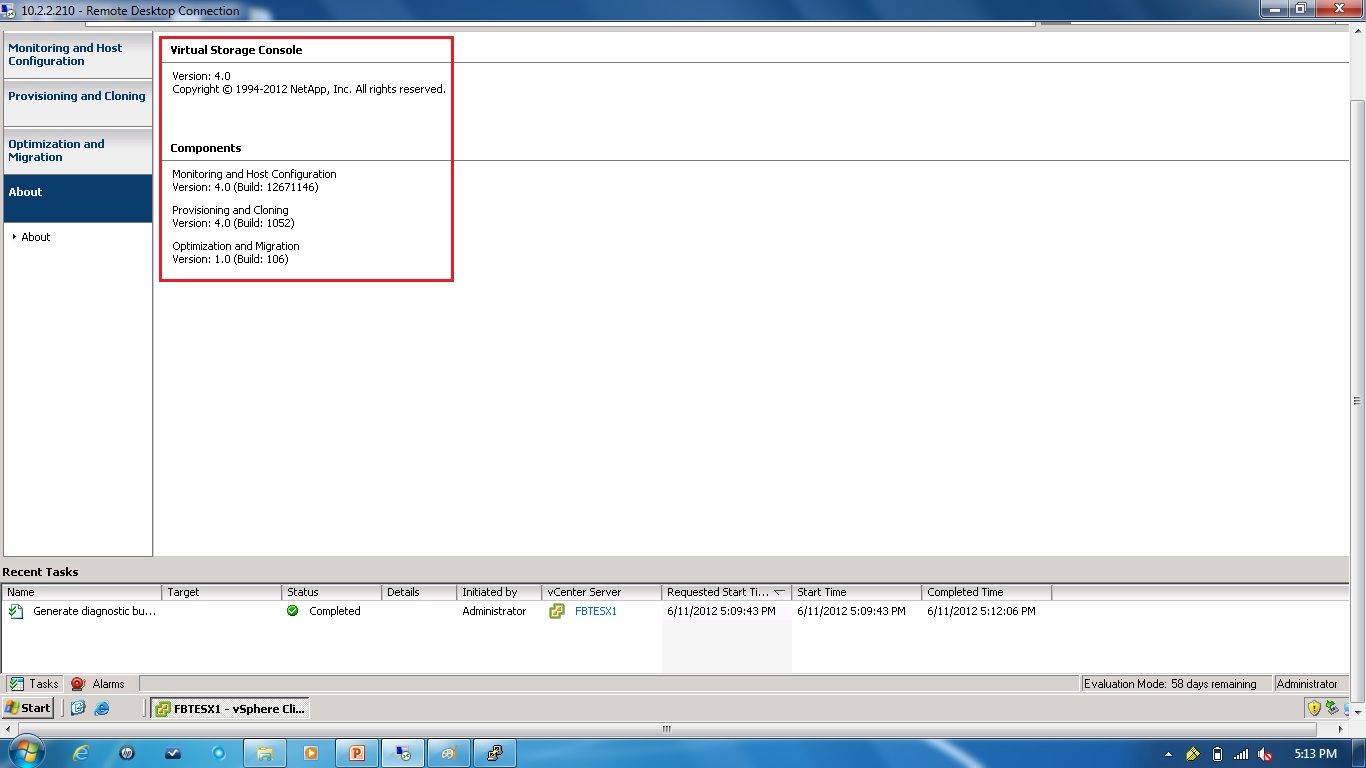This screenshot has height=768, width=1366.
Task: Click the red Alarms bell icon
Action: click(x=80, y=684)
